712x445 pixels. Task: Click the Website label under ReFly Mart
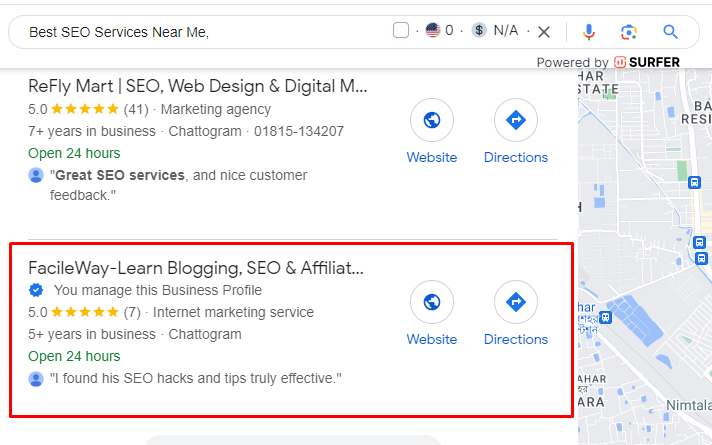432,157
